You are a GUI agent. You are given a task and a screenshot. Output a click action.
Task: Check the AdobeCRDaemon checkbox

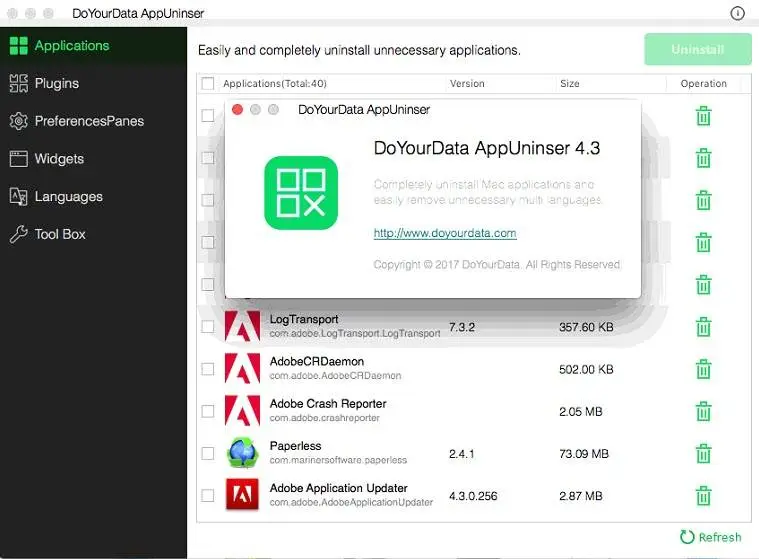[x=208, y=369]
